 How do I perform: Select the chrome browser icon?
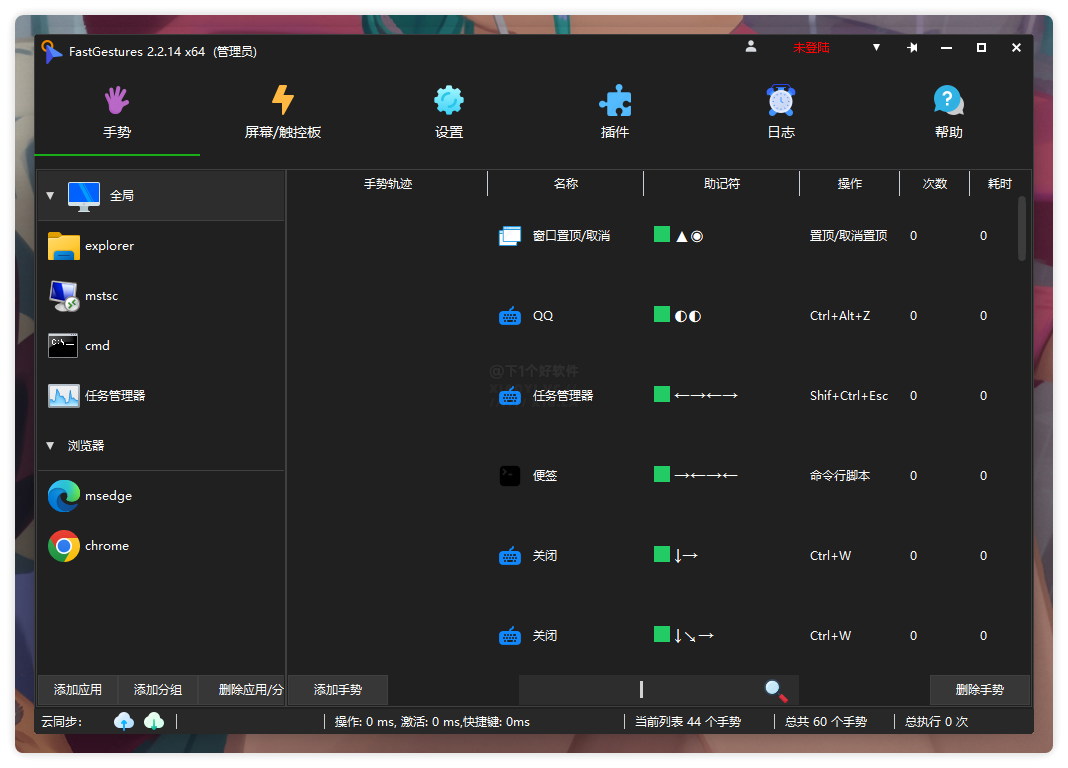[63, 546]
